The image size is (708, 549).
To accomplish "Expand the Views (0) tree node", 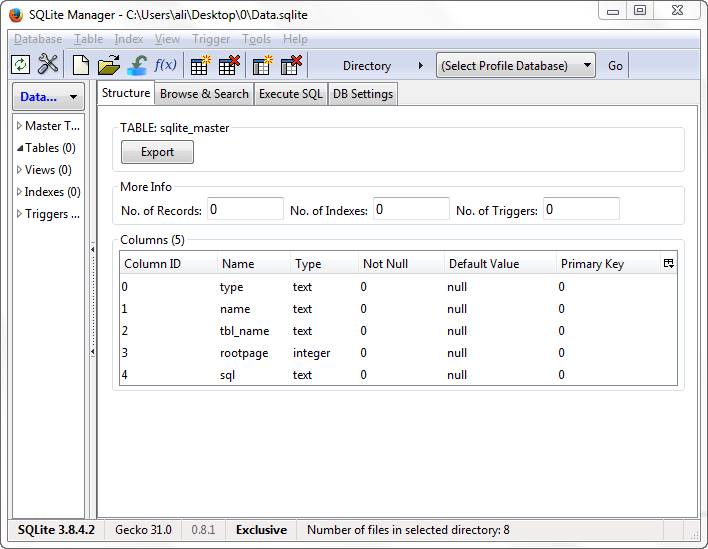I will point(19,170).
